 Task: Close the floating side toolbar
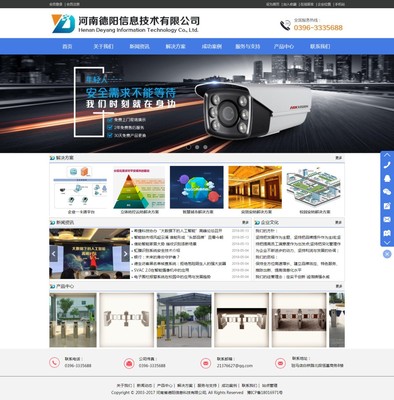click(x=387, y=254)
